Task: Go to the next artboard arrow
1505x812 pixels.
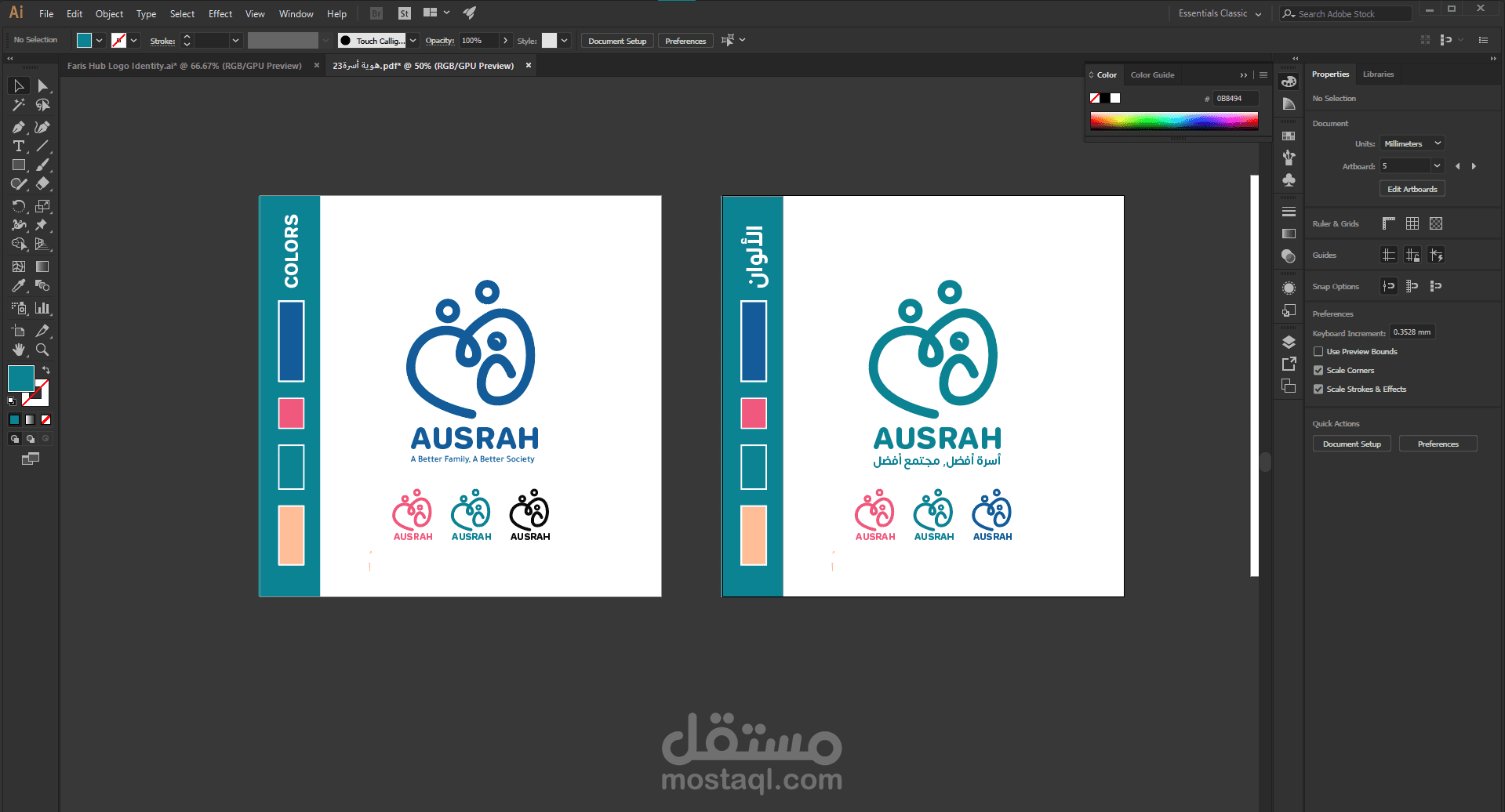Action: tap(1474, 166)
